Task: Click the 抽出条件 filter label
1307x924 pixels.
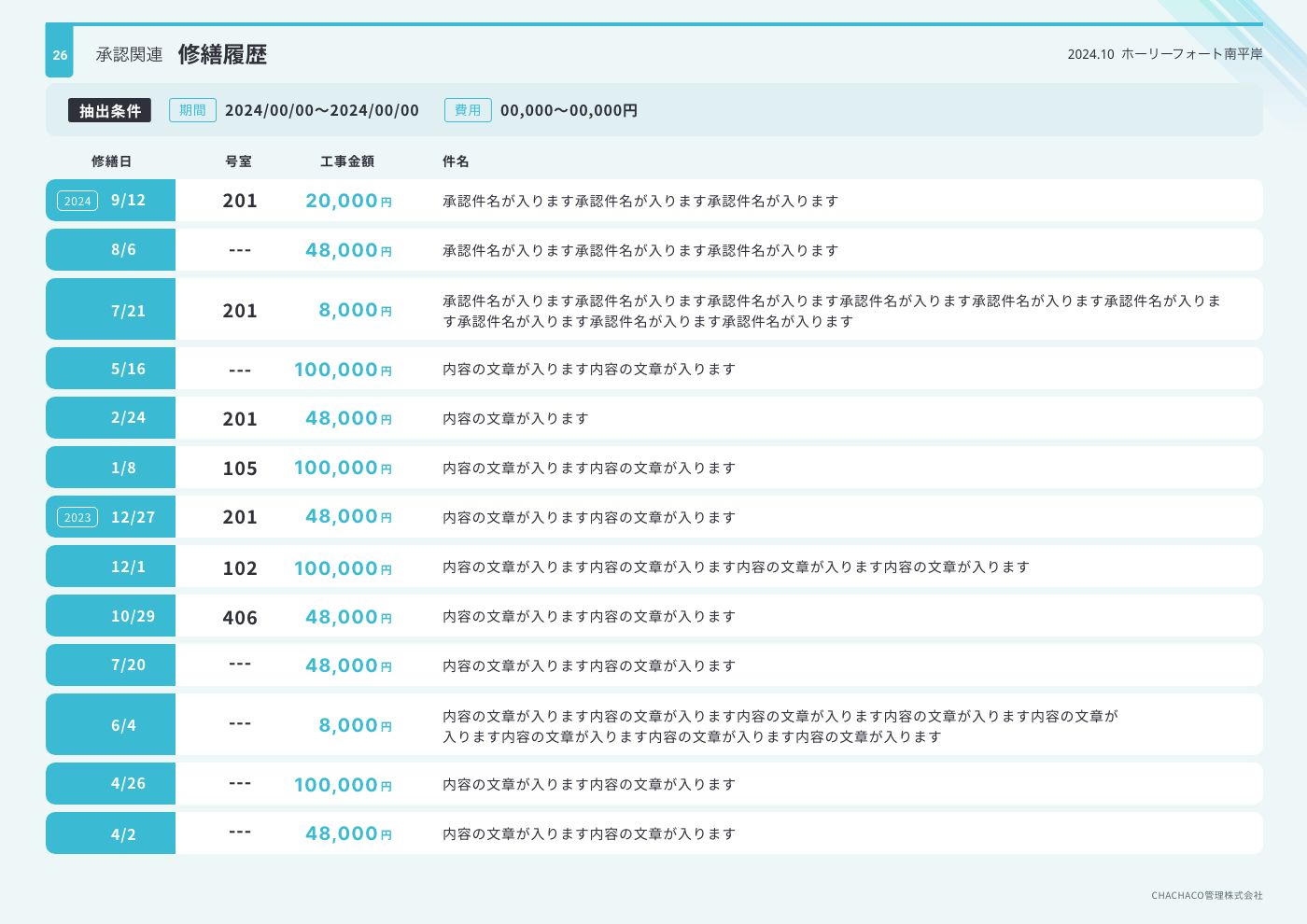Action: click(x=109, y=110)
